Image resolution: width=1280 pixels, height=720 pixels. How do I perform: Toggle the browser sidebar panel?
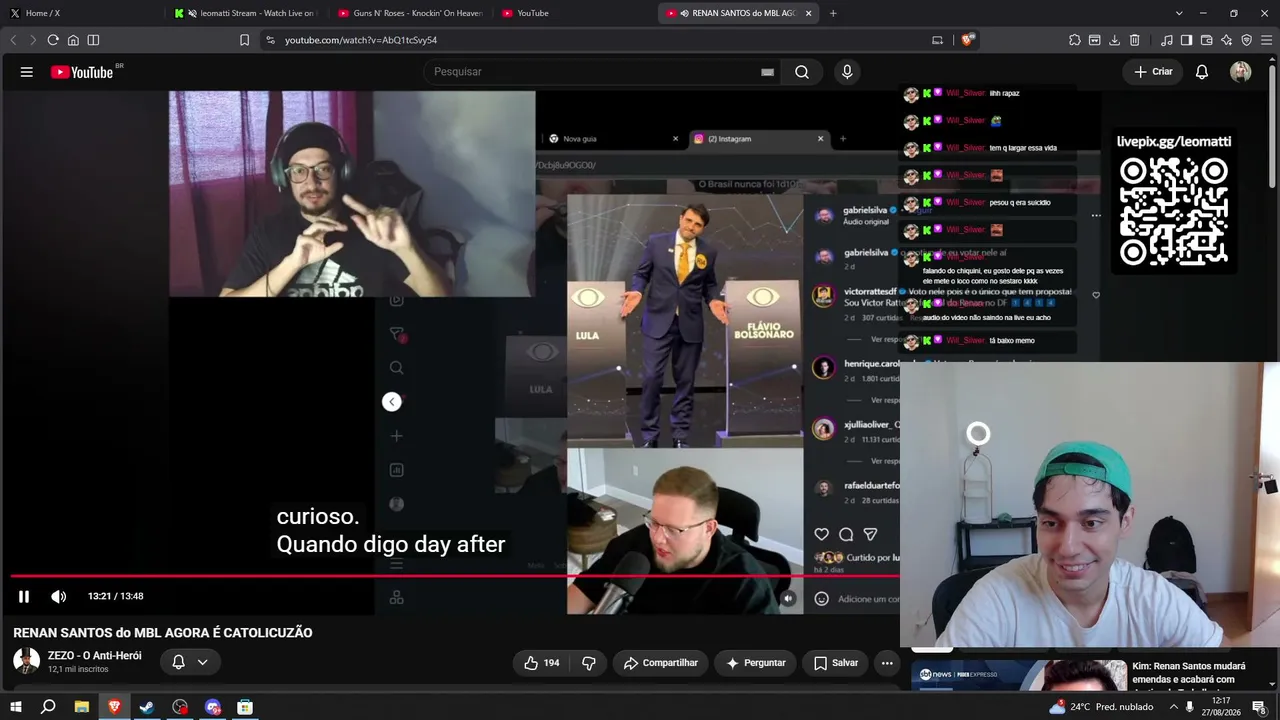1186,40
